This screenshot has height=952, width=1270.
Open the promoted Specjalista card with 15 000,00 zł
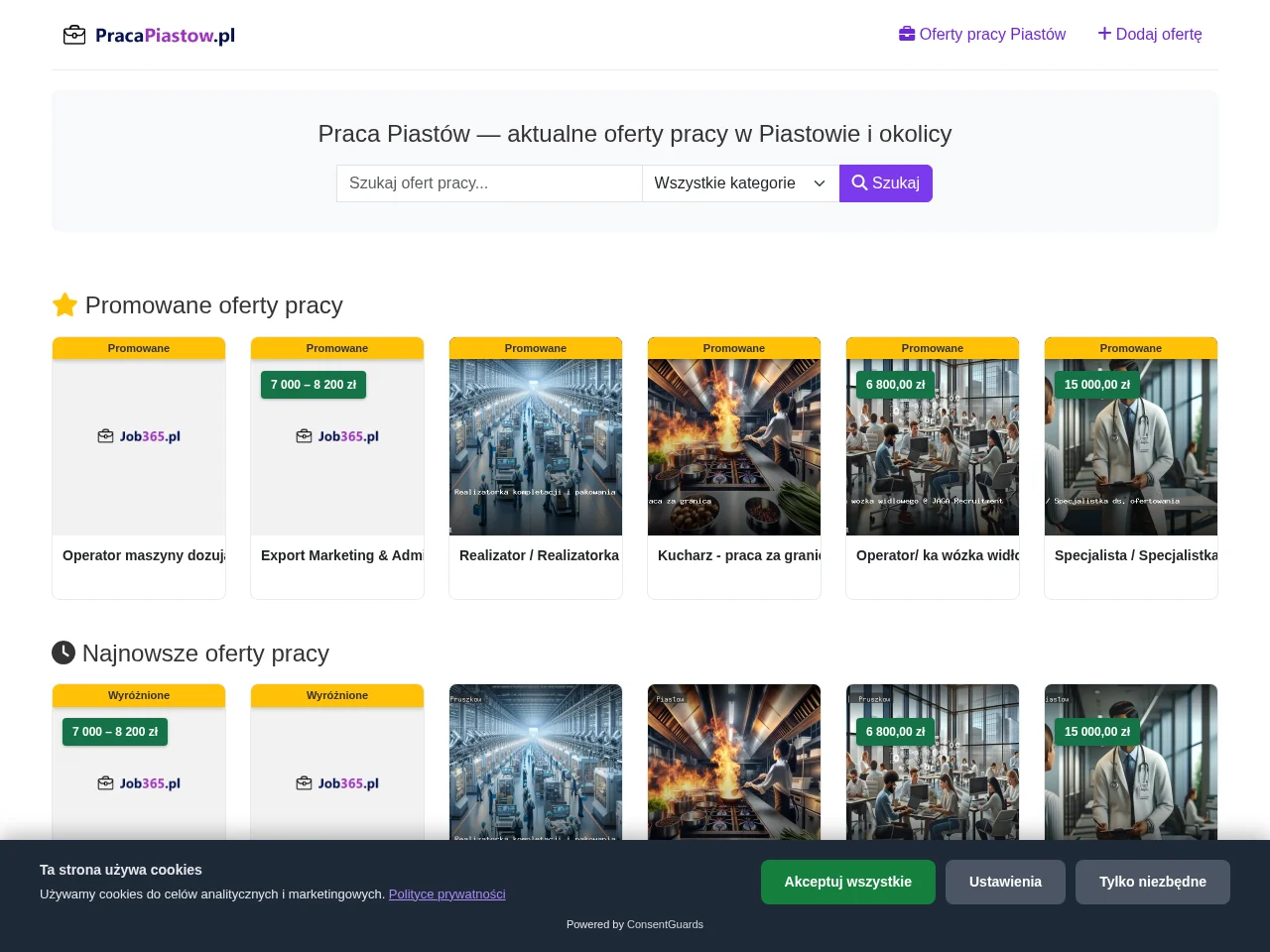point(1131,468)
